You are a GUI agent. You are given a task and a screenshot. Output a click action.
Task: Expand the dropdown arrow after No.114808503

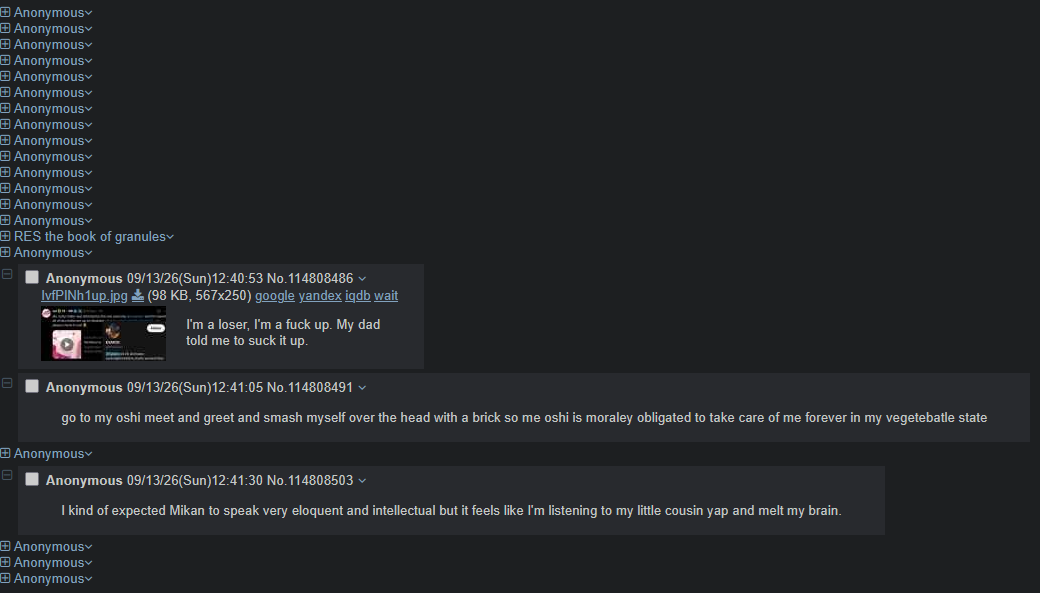pos(362,480)
